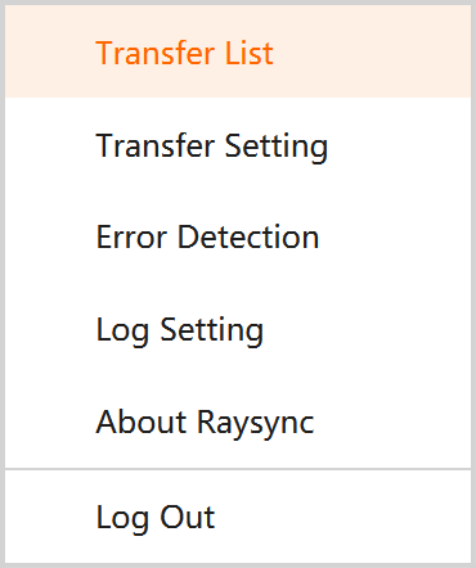Viewport: 476px width, 568px height.
Task: Log out using the Log Out entry
Action: tap(238, 517)
